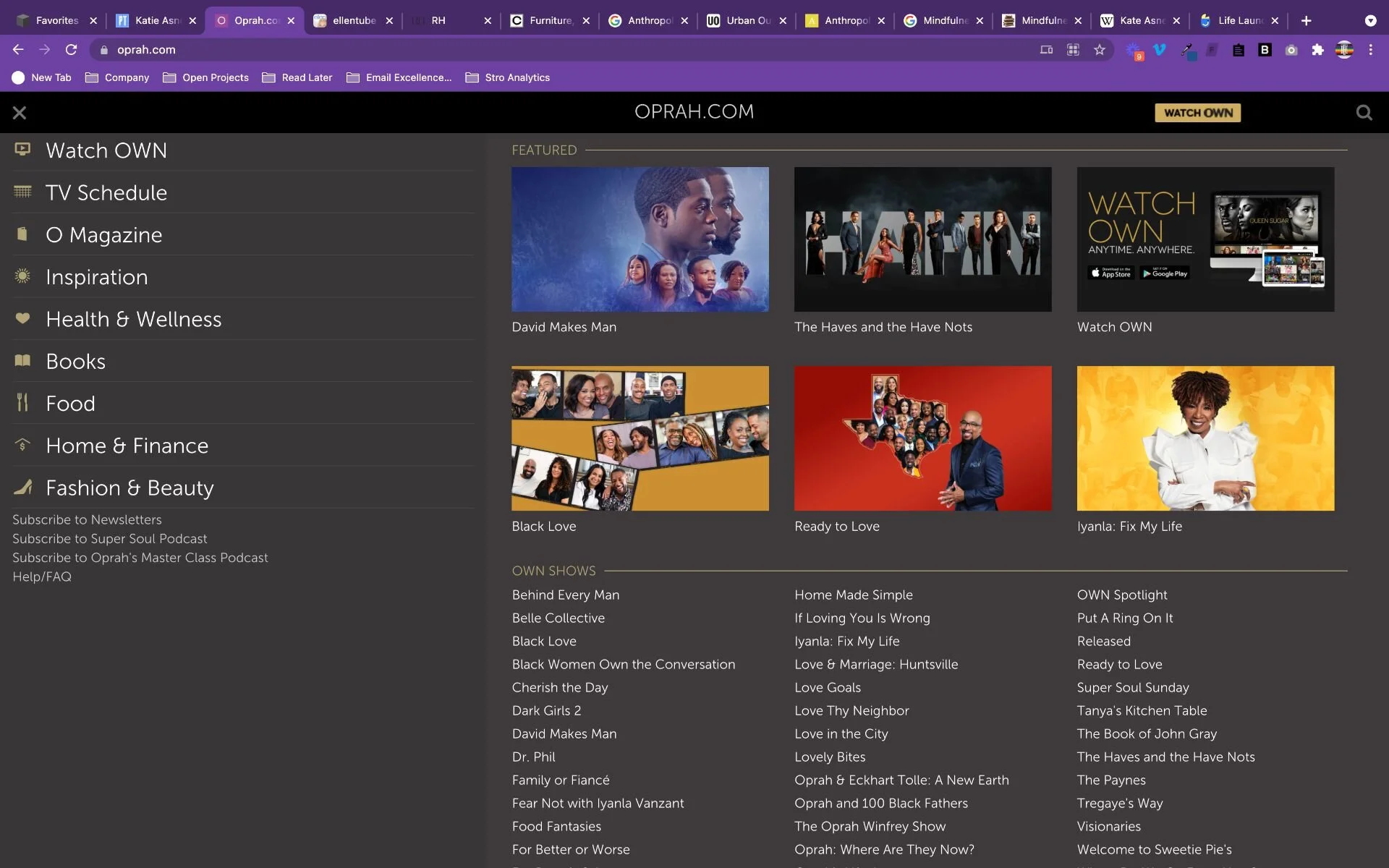Open the Chrome extensions puzzle icon
This screenshot has height=868, width=1389.
coord(1317,50)
